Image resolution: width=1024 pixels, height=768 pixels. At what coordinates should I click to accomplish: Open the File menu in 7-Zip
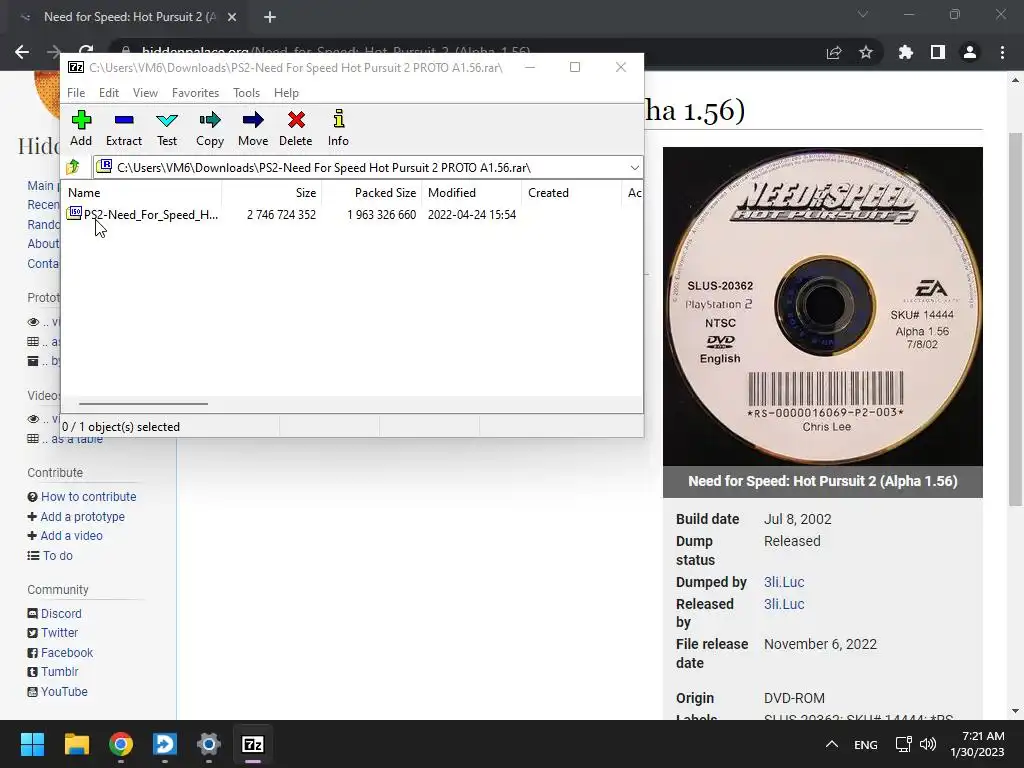click(x=76, y=93)
